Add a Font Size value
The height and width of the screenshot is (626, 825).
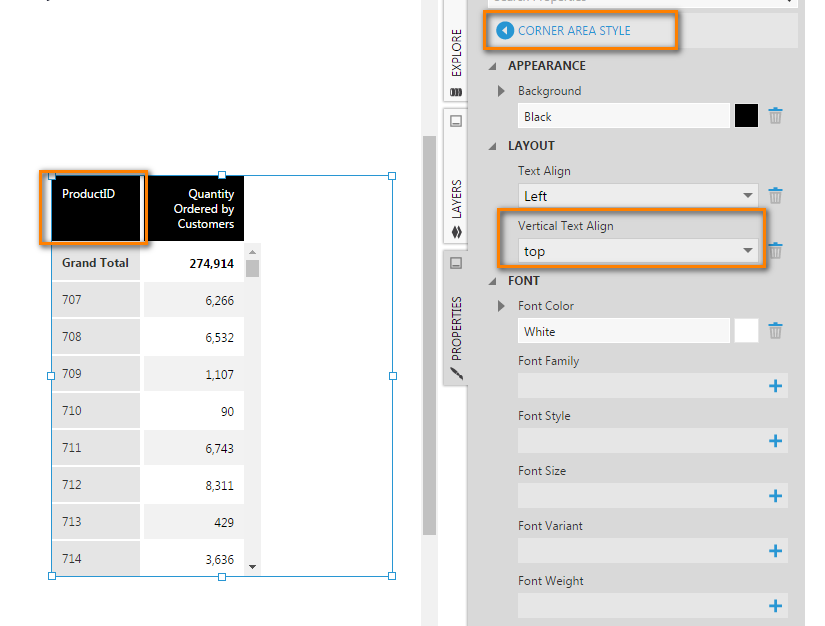point(775,496)
